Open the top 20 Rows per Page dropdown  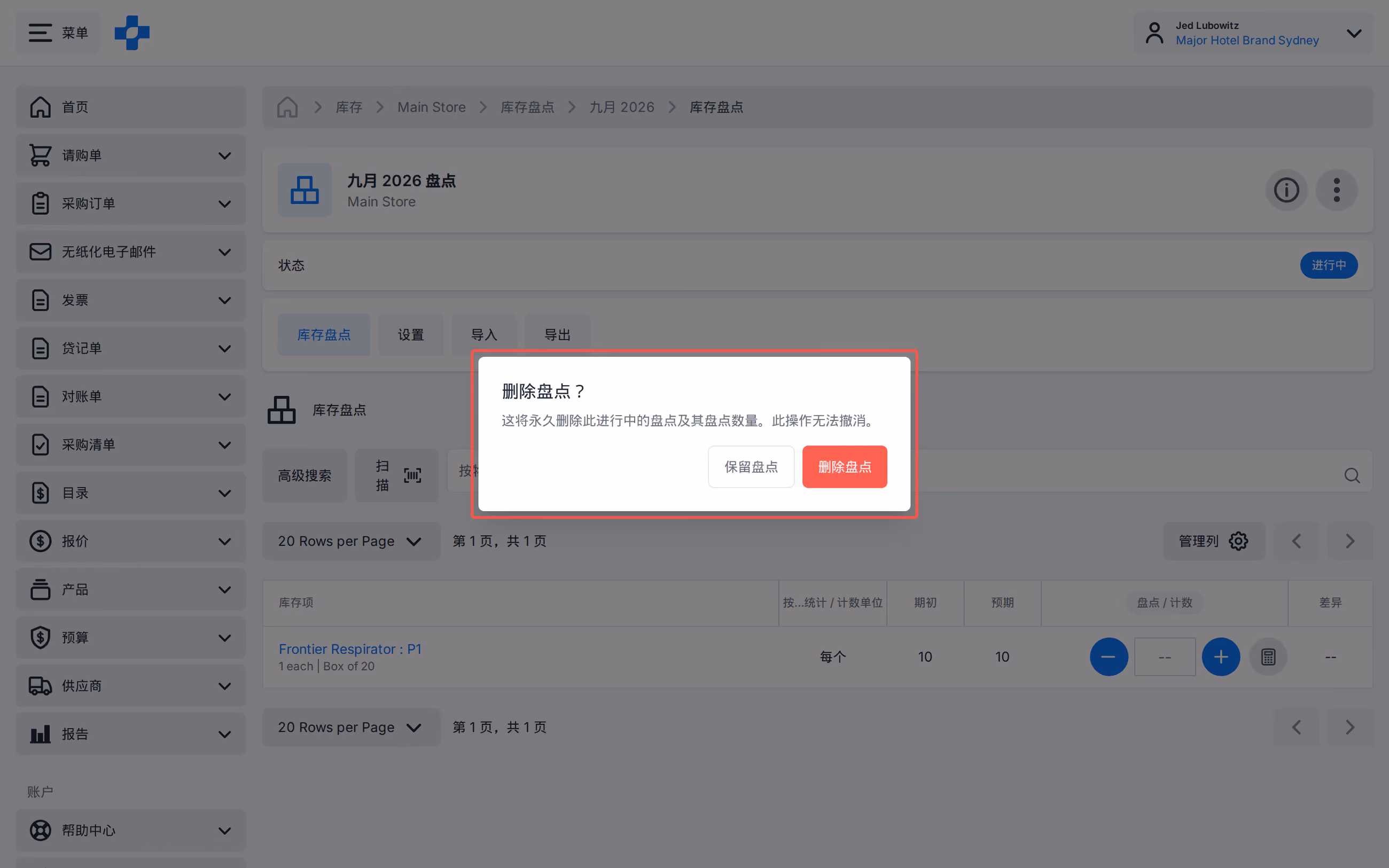click(x=352, y=541)
